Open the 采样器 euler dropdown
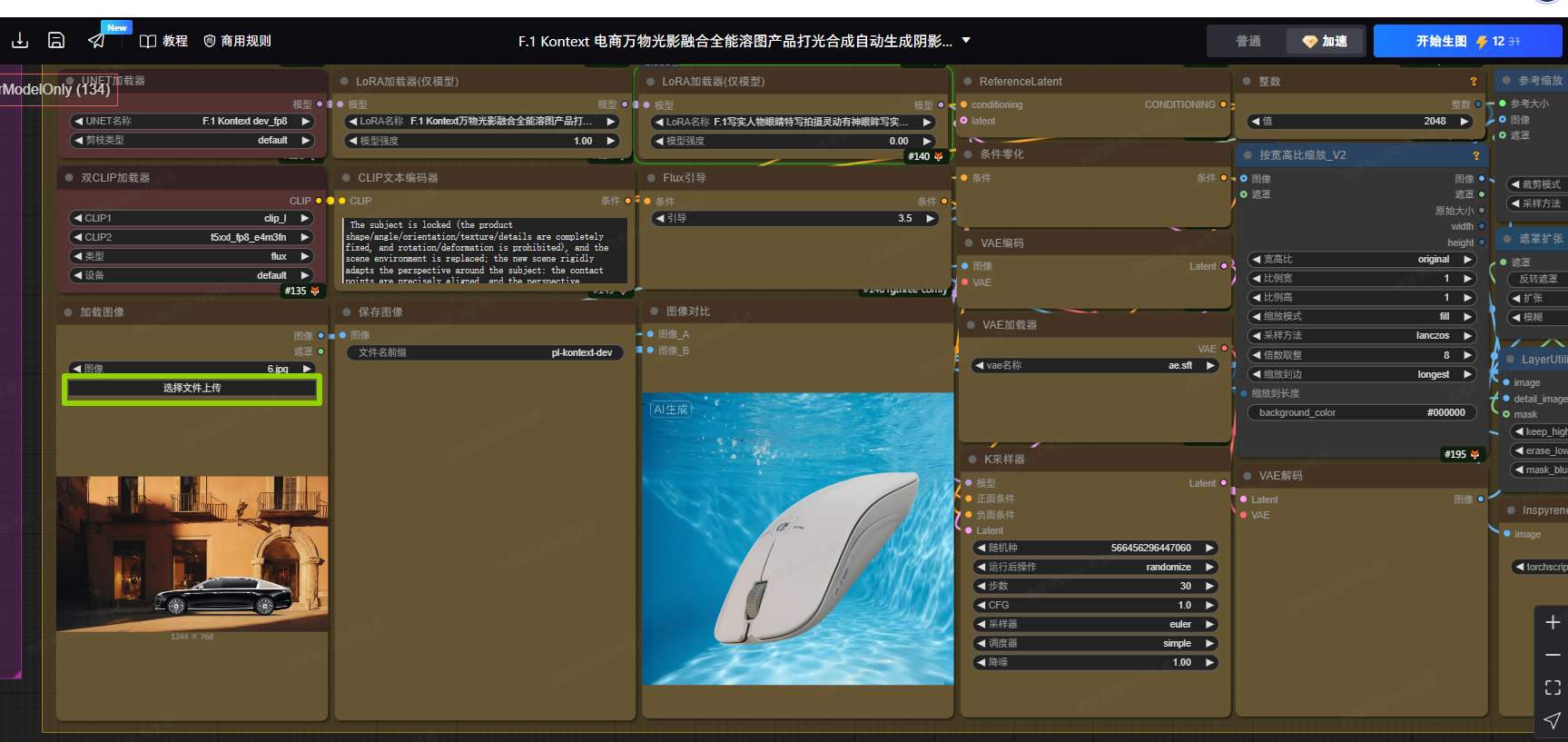 (x=1095, y=624)
